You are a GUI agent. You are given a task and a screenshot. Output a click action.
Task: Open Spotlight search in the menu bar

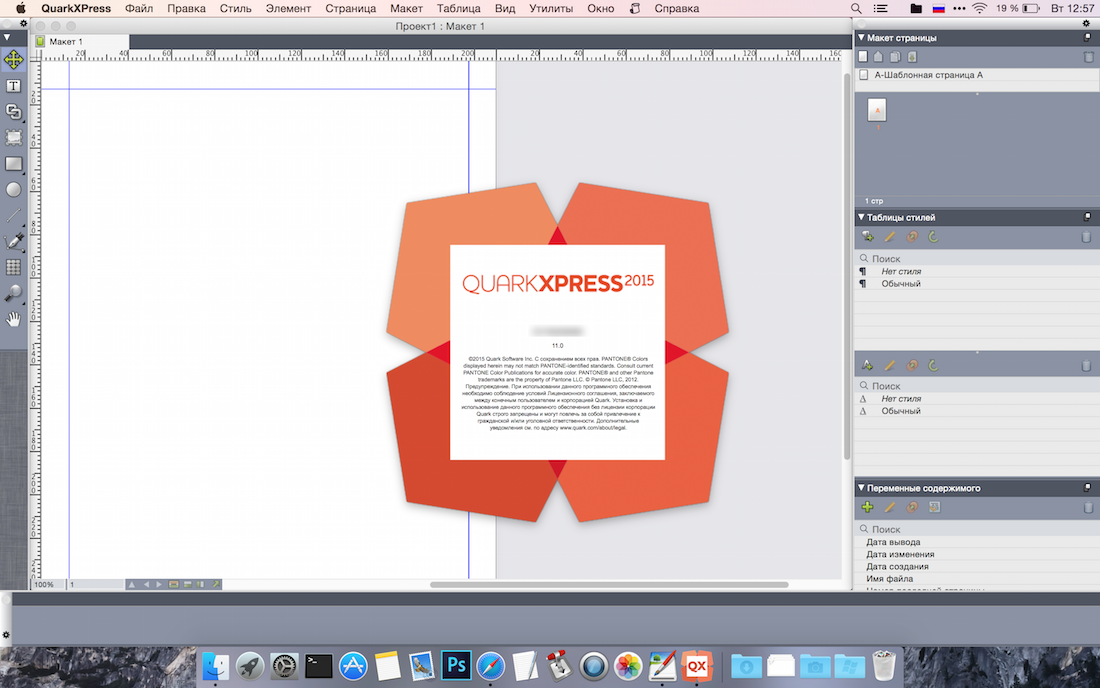(x=856, y=8)
